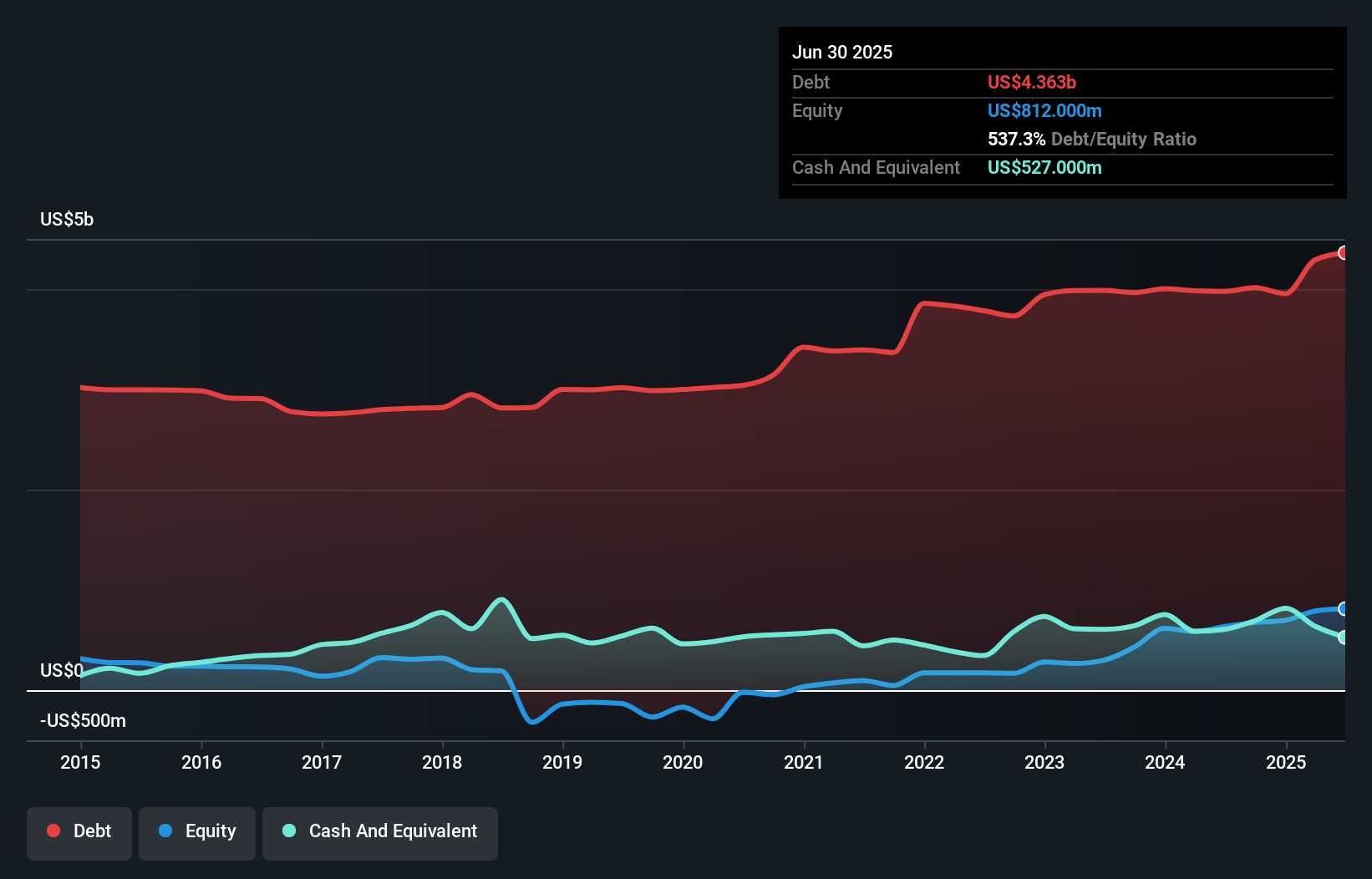Click the US$527.000m cash value in tooltip
Image resolution: width=1372 pixels, height=879 pixels.
click(1044, 167)
